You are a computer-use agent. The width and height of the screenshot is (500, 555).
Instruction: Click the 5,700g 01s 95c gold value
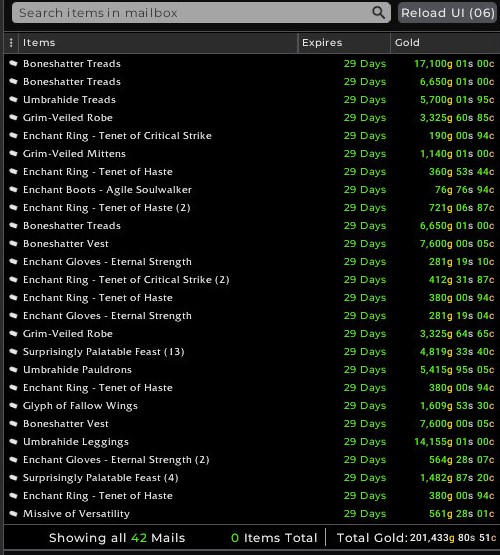coord(457,100)
